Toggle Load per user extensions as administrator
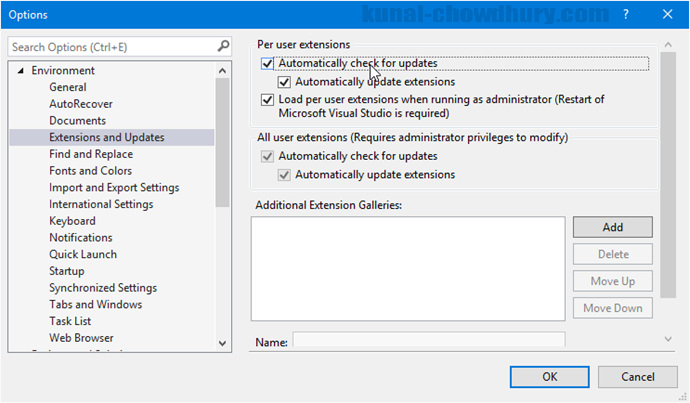The width and height of the screenshot is (690, 403). point(267,100)
